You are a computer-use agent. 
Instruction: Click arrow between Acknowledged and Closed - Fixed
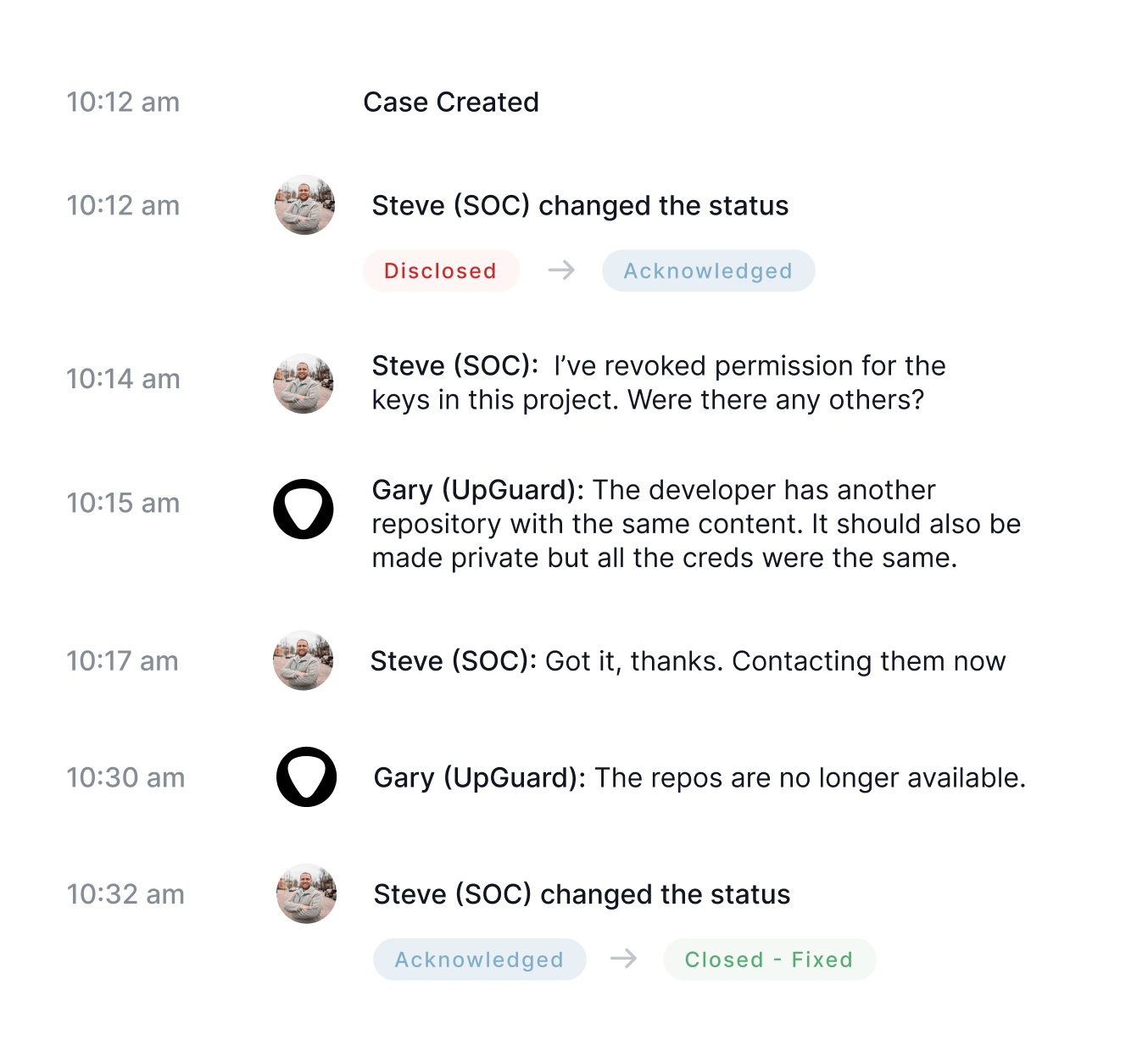624,959
